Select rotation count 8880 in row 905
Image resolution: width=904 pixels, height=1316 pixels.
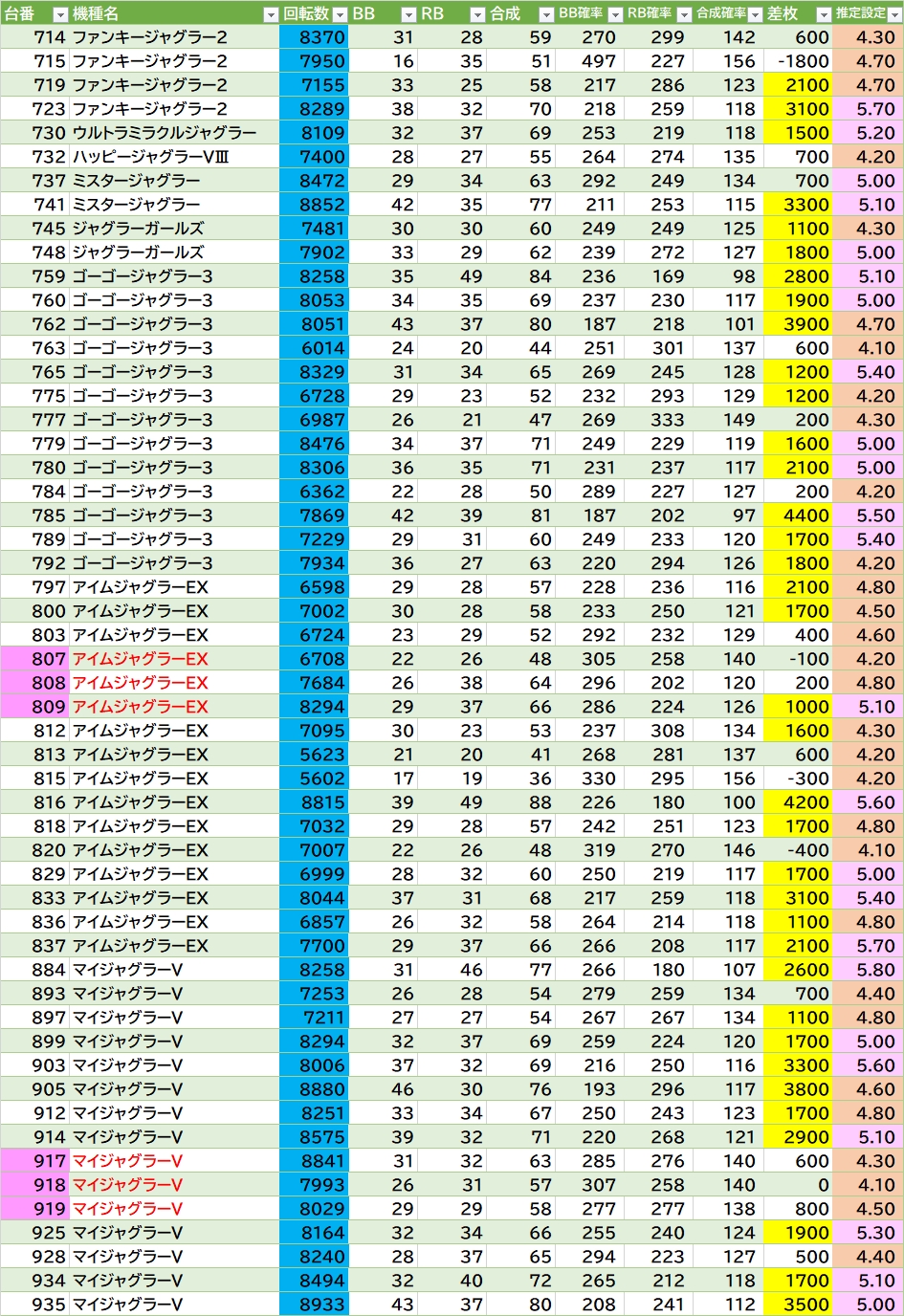pos(314,1089)
